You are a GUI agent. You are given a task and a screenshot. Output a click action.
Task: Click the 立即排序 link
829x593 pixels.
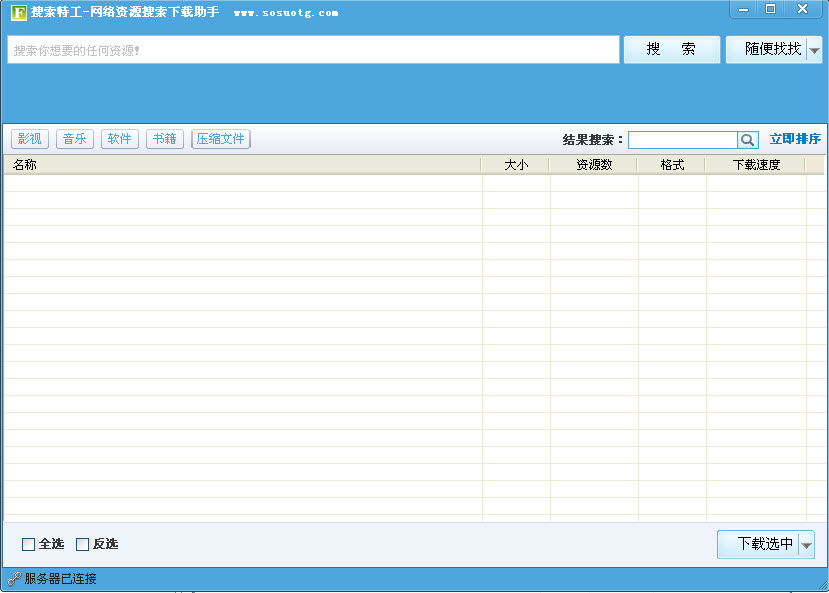point(795,139)
